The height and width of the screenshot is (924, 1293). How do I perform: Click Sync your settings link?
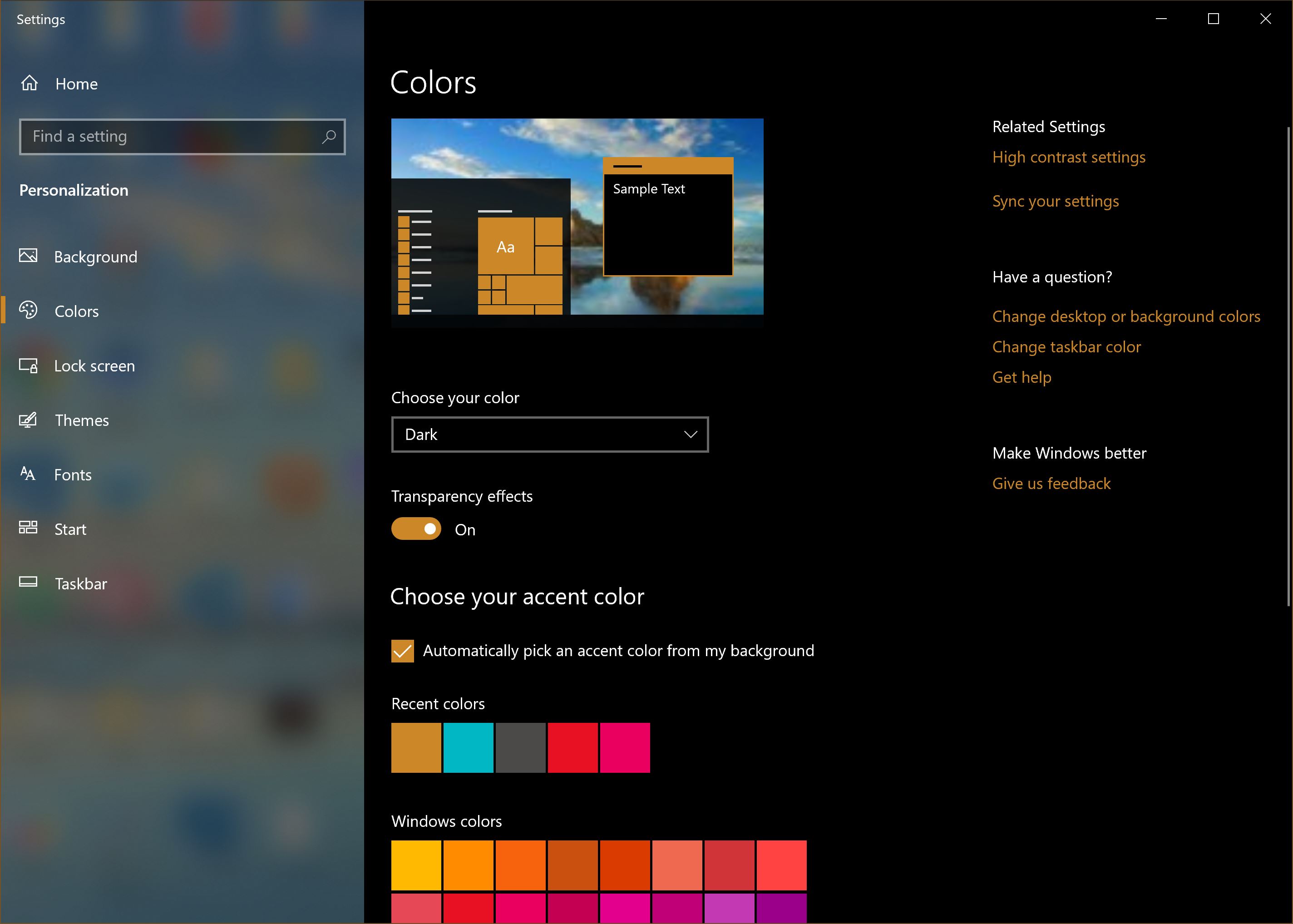pyautogui.click(x=1055, y=202)
